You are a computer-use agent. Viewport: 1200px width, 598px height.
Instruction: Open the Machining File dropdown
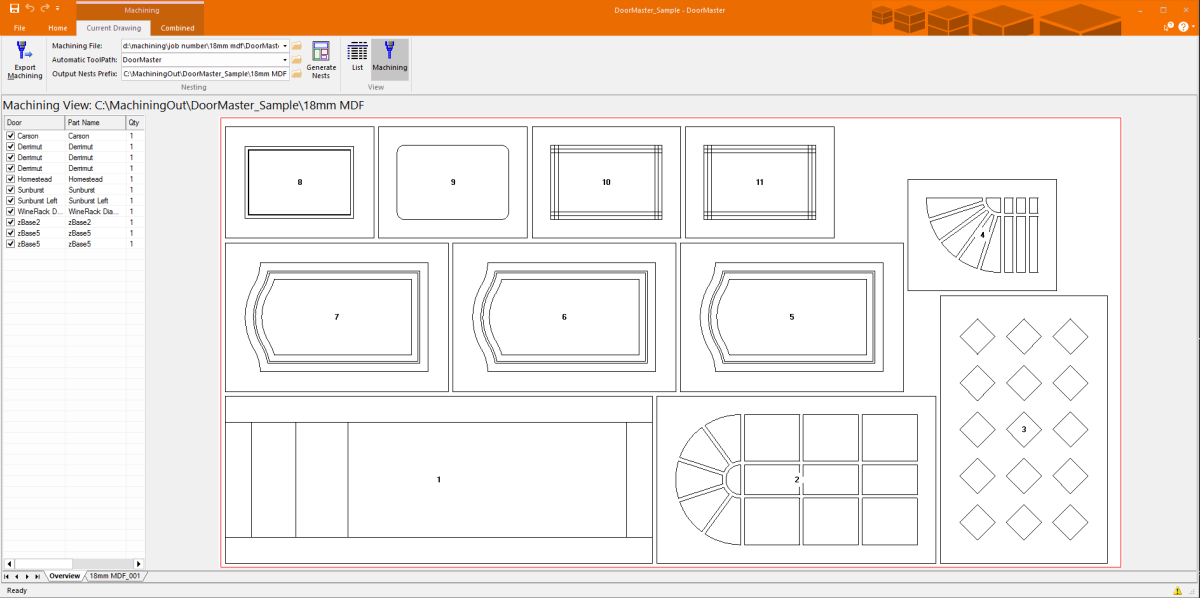coord(285,46)
